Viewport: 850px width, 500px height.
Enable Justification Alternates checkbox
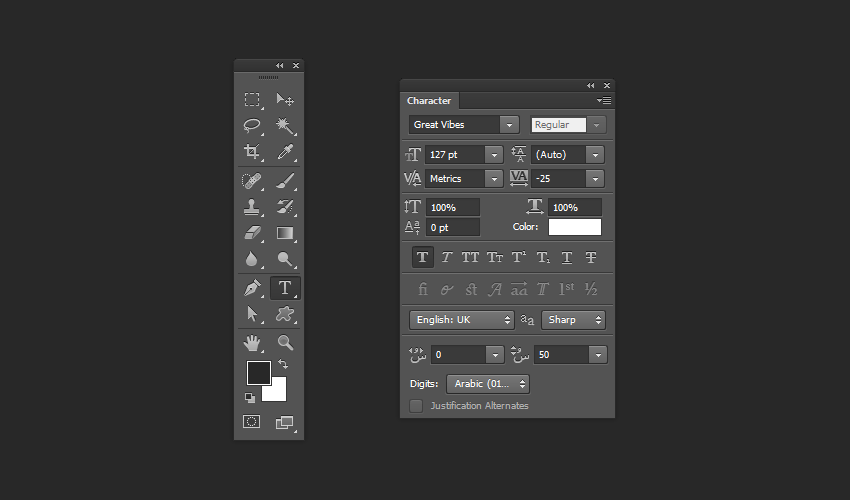(x=416, y=406)
